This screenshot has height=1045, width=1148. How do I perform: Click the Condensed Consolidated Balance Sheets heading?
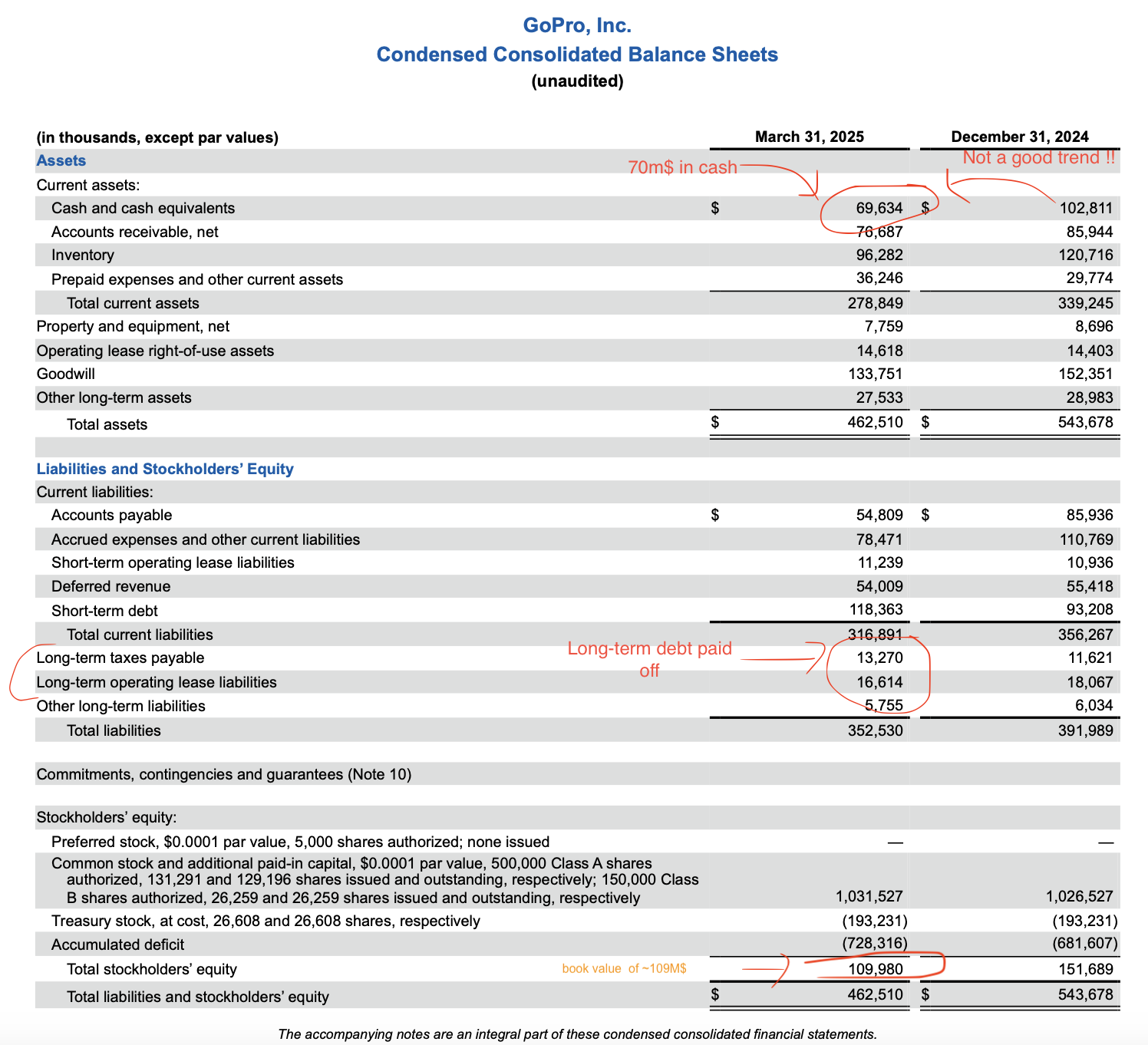tap(577, 54)
